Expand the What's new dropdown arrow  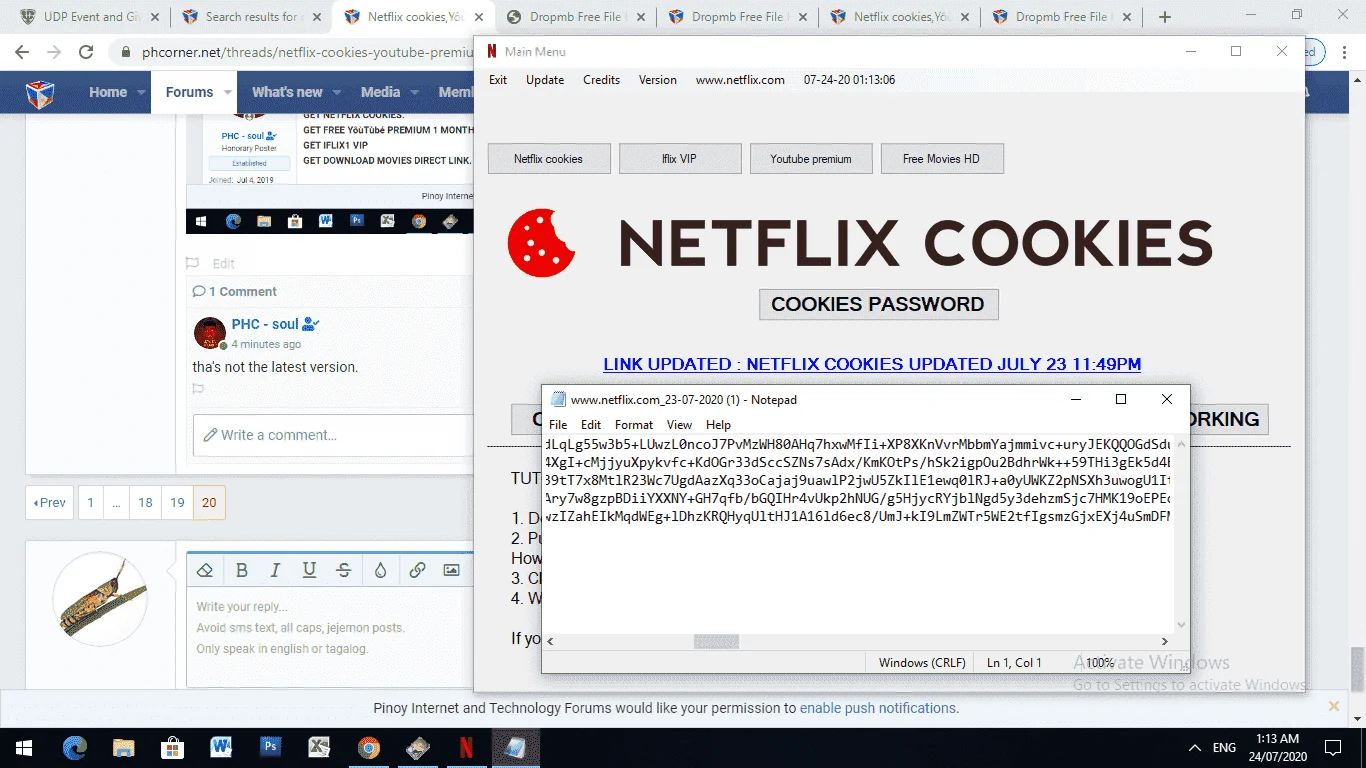coord(336,92)
